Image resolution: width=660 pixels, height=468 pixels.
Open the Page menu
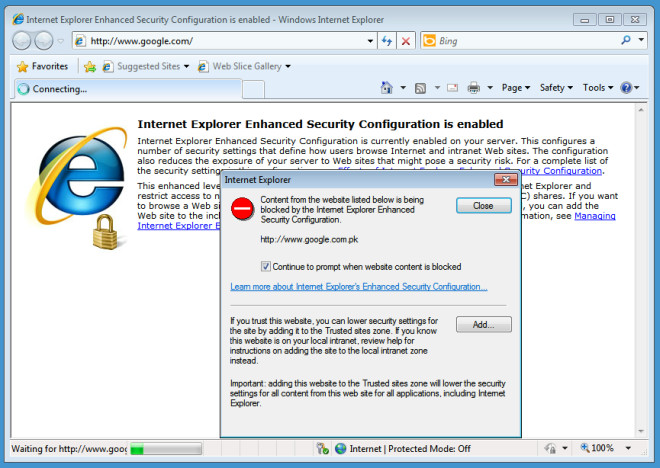[x=516, y=88]
